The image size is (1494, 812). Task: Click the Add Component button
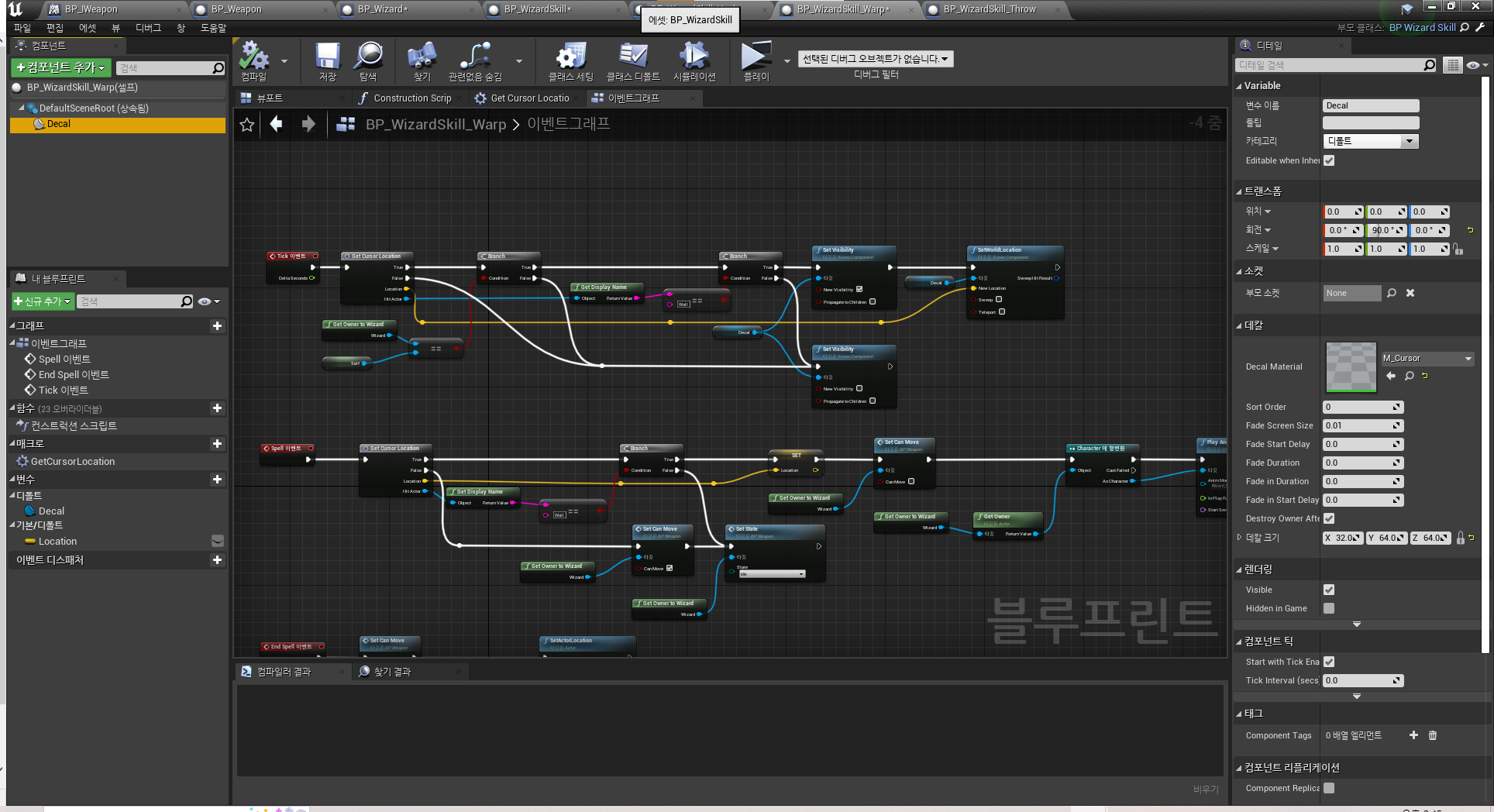(60, 67)
